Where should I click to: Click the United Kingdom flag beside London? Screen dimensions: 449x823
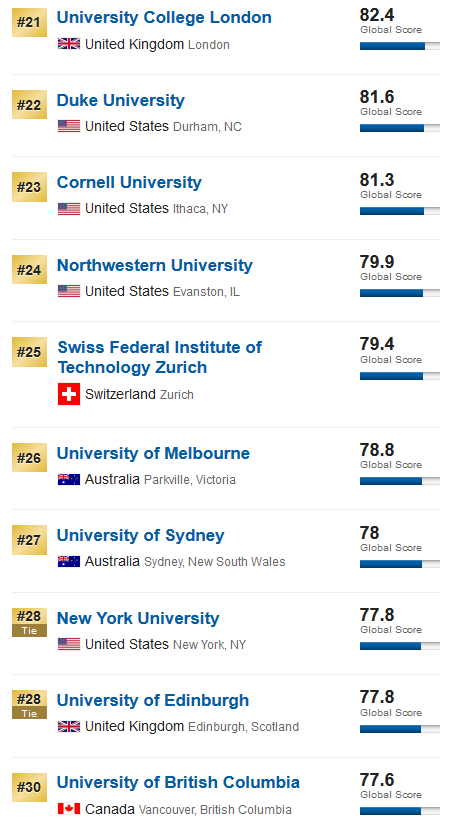[x=69, y=44]
